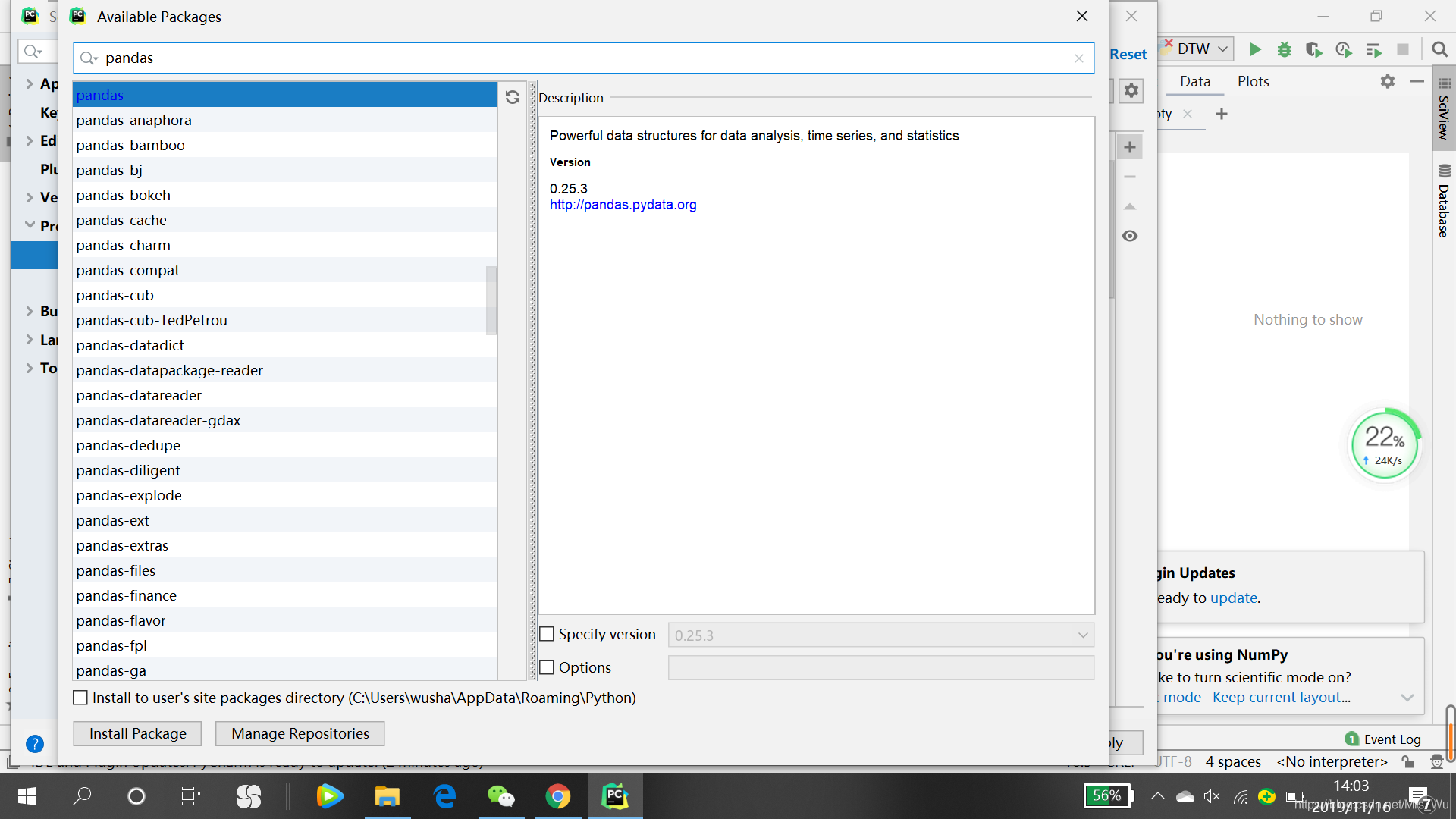Screen dimensions: 1456x819
Task: Click the Install Package button
Action: tap(137, 733)
